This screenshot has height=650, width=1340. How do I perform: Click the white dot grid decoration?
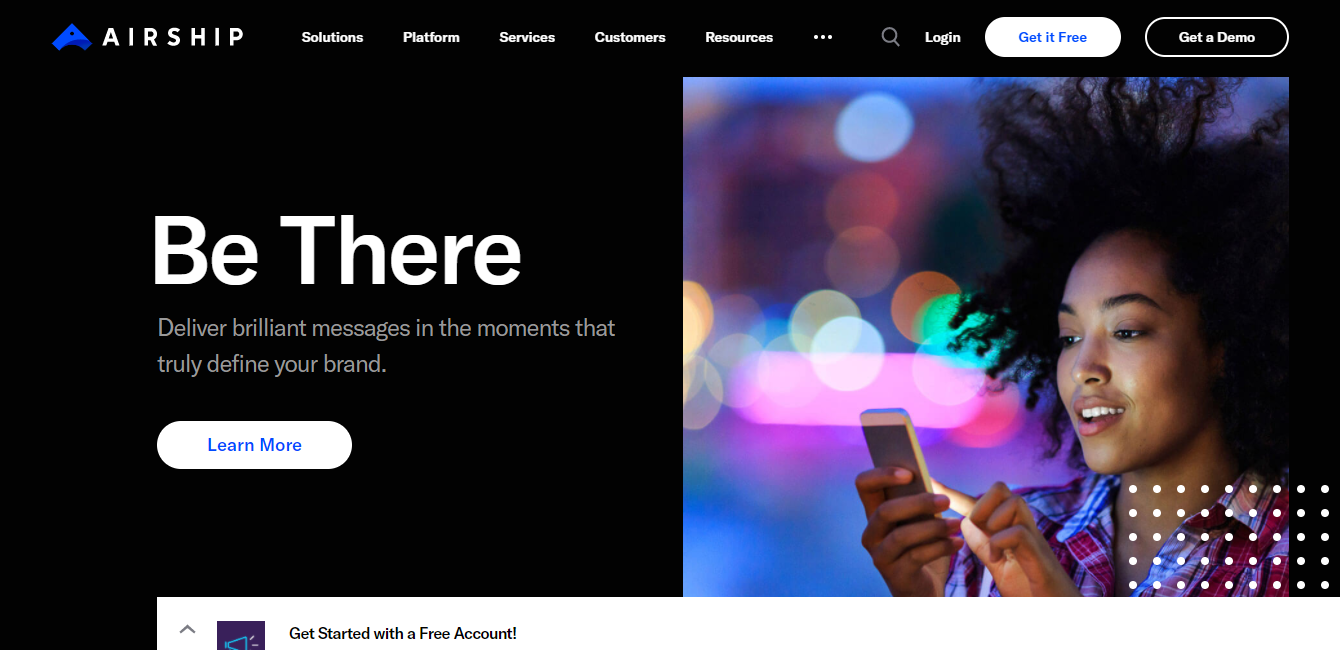(1229, 537)
